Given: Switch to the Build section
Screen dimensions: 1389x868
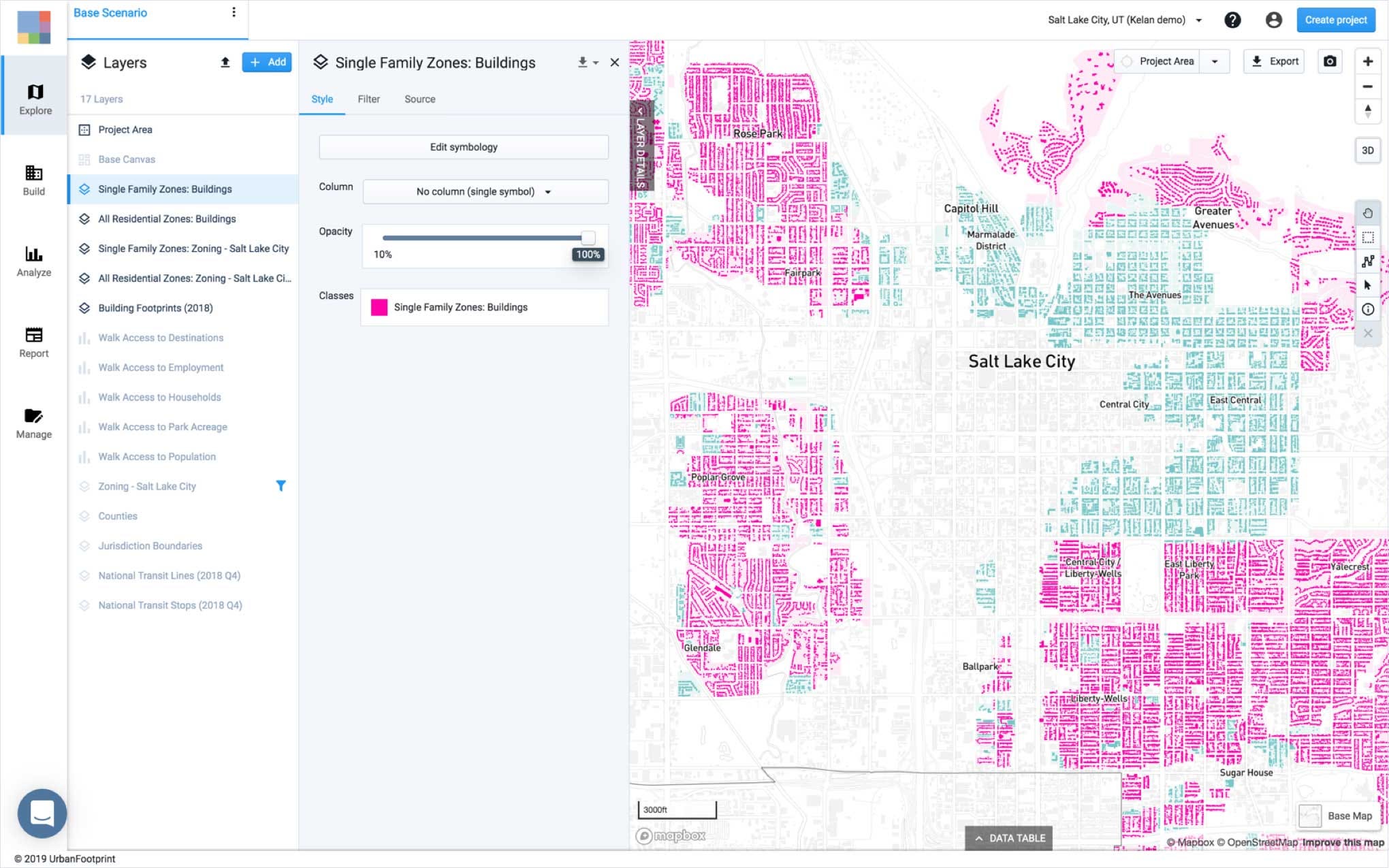Looking at the screenshot, I should click(34, 180).
